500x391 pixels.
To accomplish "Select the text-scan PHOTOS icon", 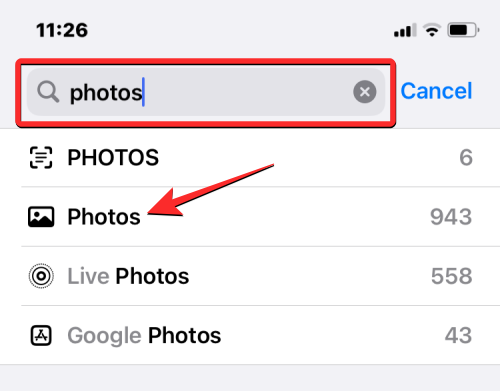I will (x=41, y=157).
